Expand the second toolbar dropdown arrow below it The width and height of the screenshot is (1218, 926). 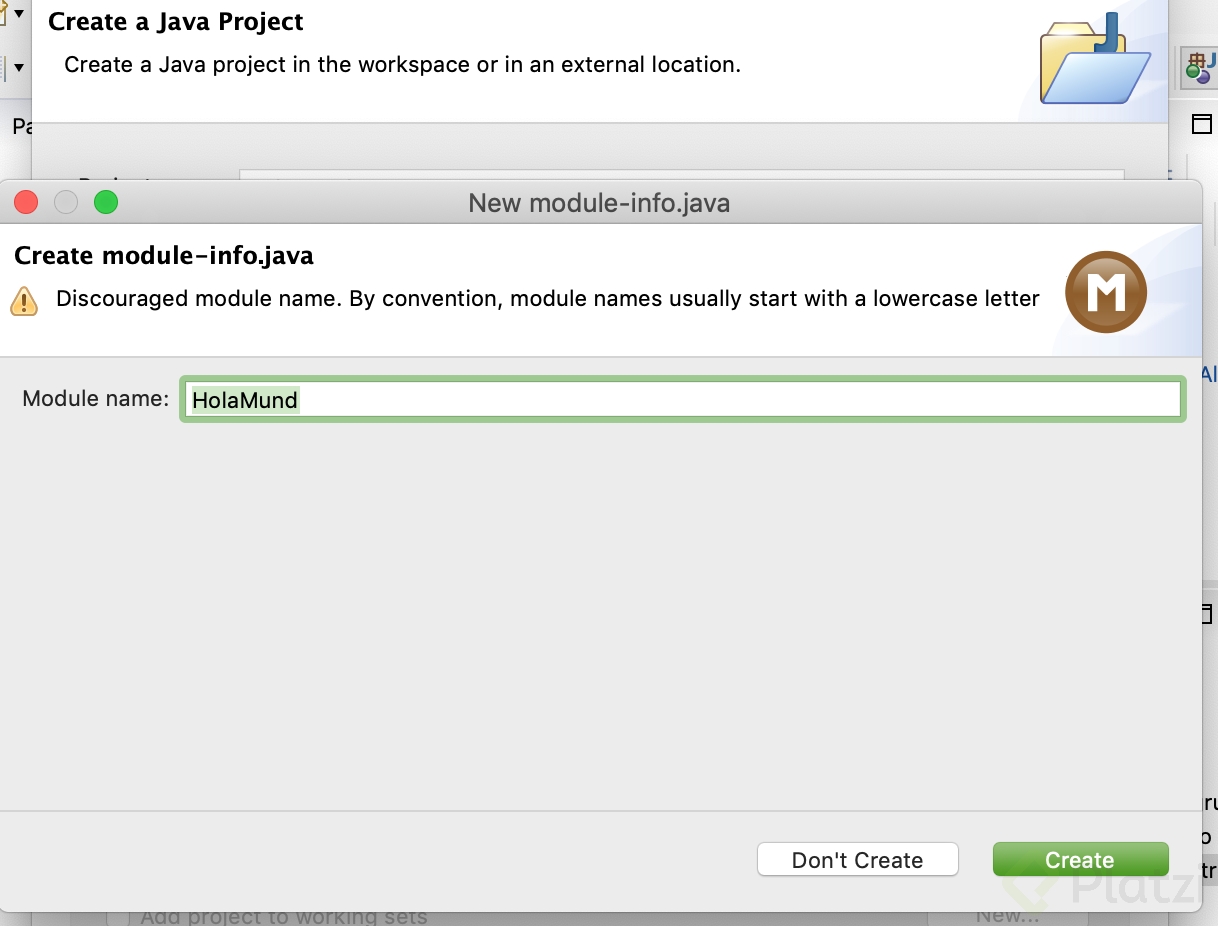(x=18, y=68)
